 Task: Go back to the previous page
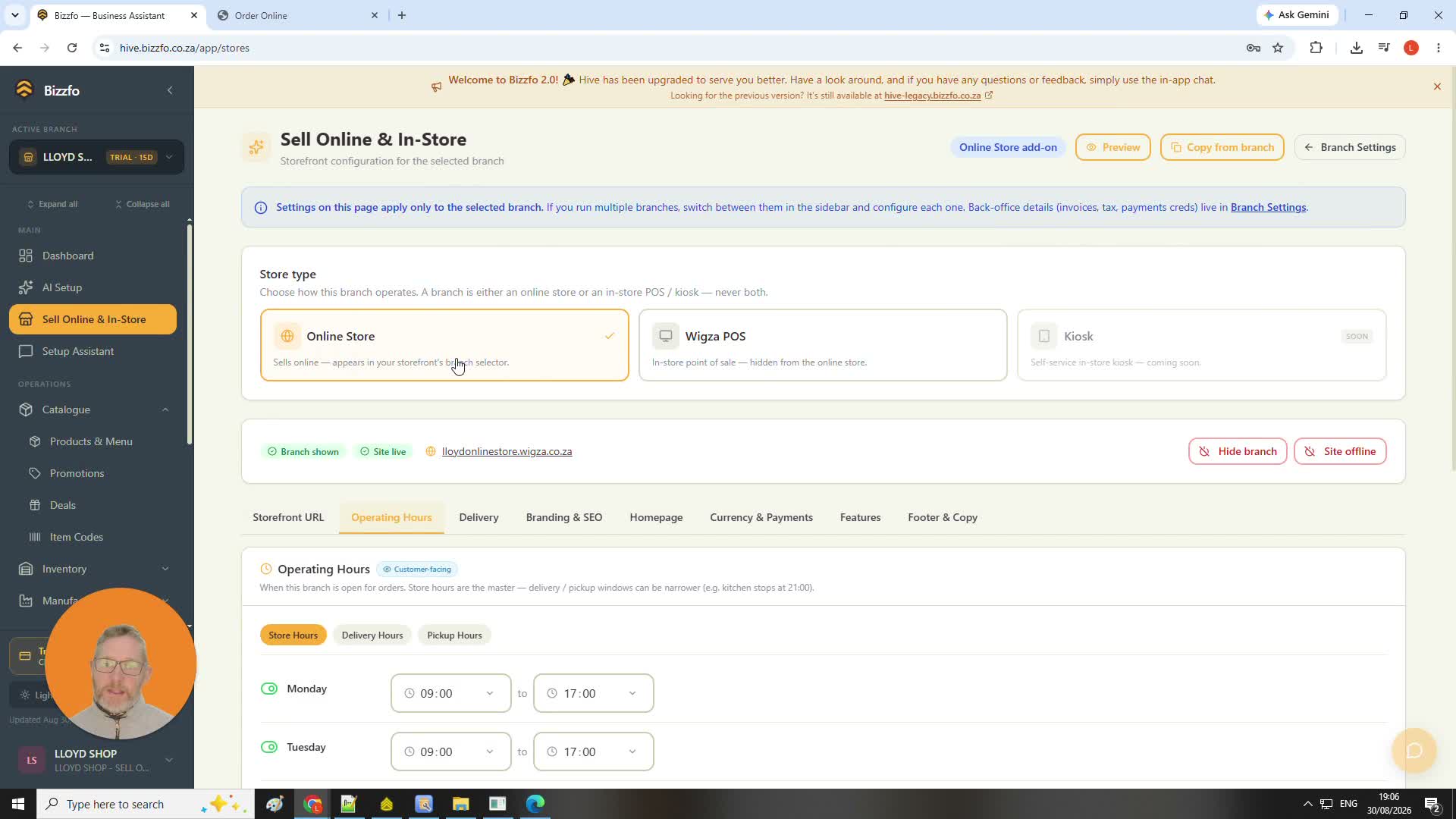click(x=17, y=48)
